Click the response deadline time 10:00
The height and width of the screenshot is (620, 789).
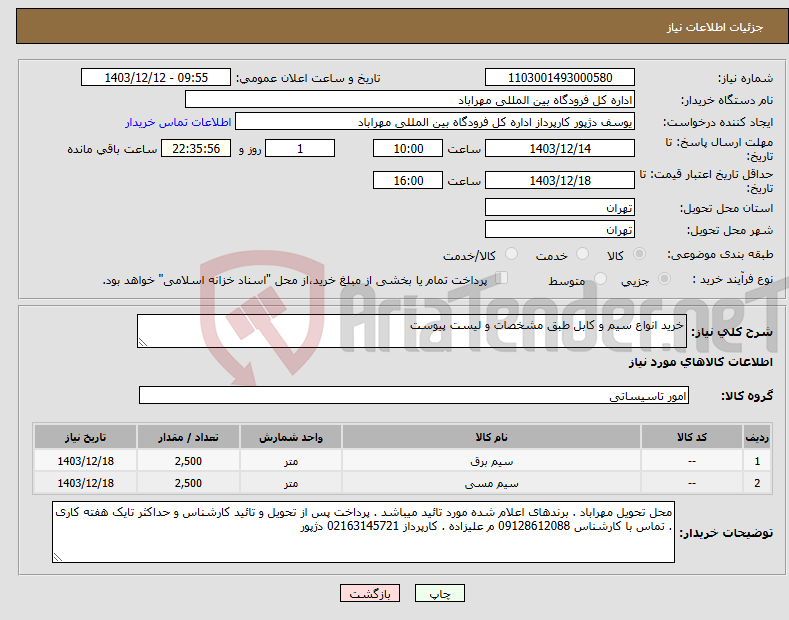pos(408,148)
